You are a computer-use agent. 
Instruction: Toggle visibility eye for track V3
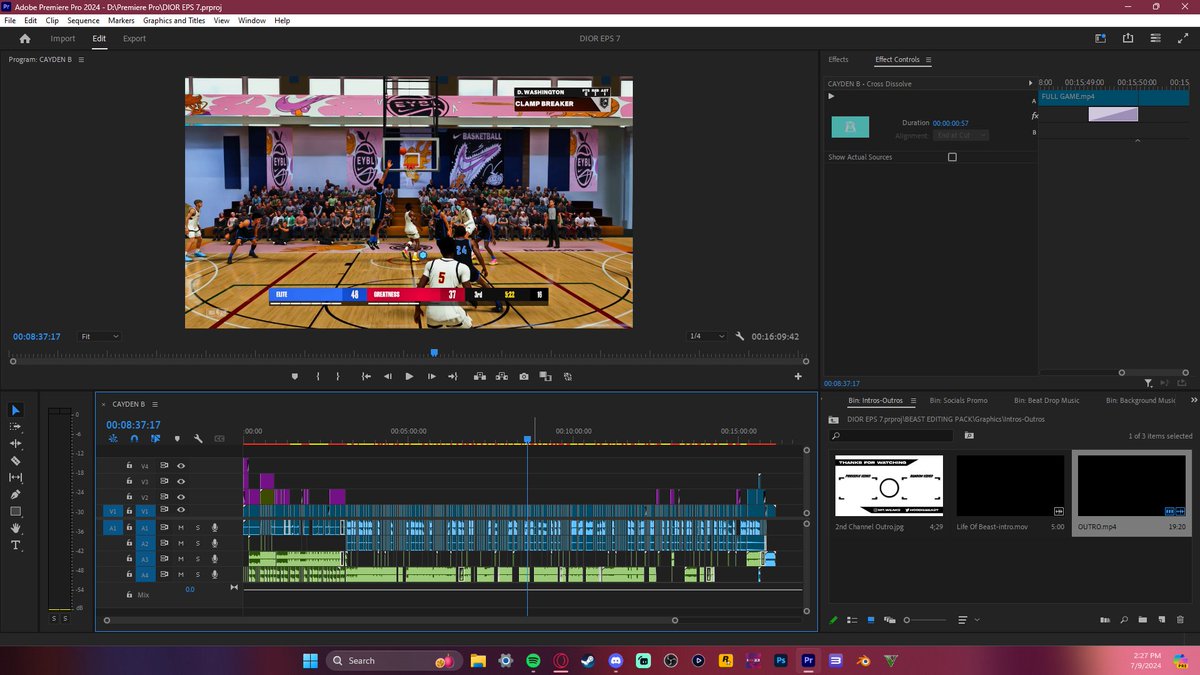(x=181, y=481)
